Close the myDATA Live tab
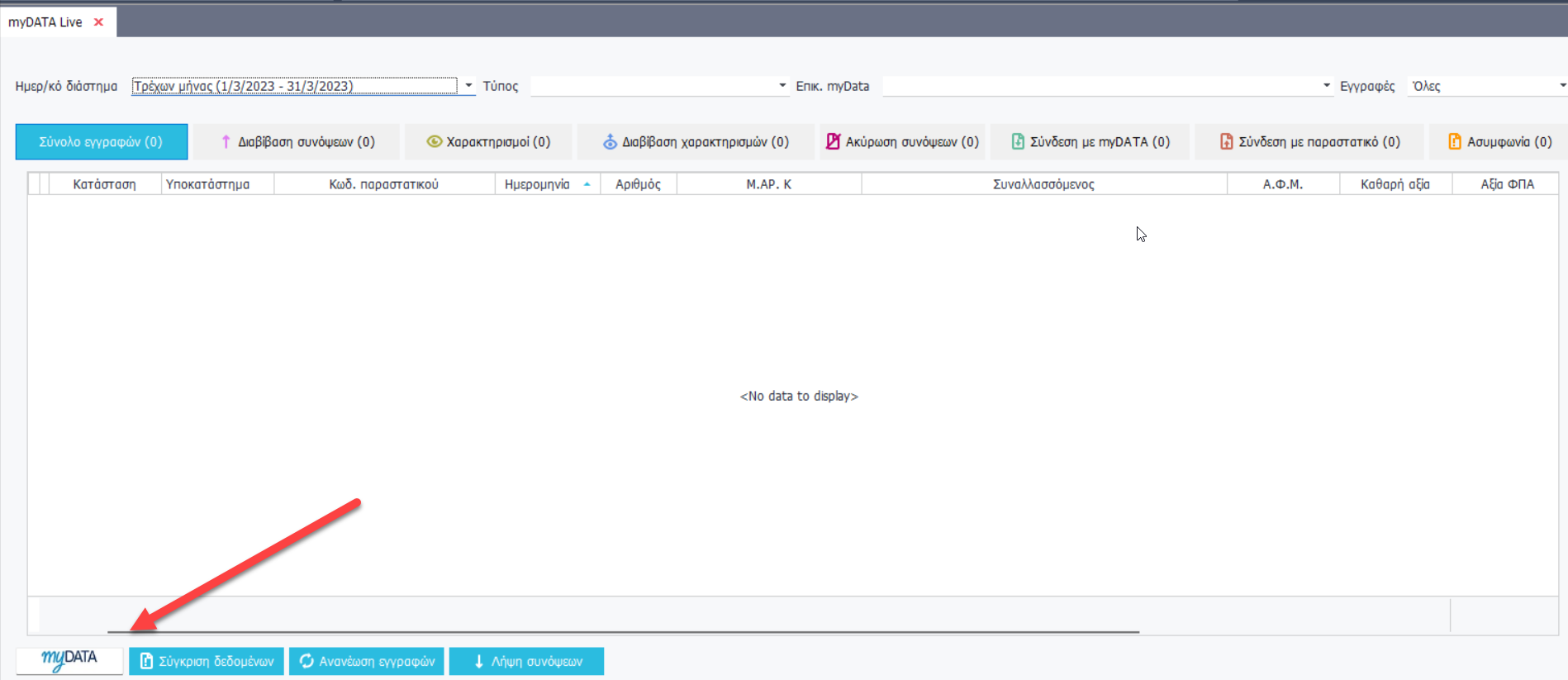The width and height of the screenshot is (1568, 680). click(x=98, y=22)
